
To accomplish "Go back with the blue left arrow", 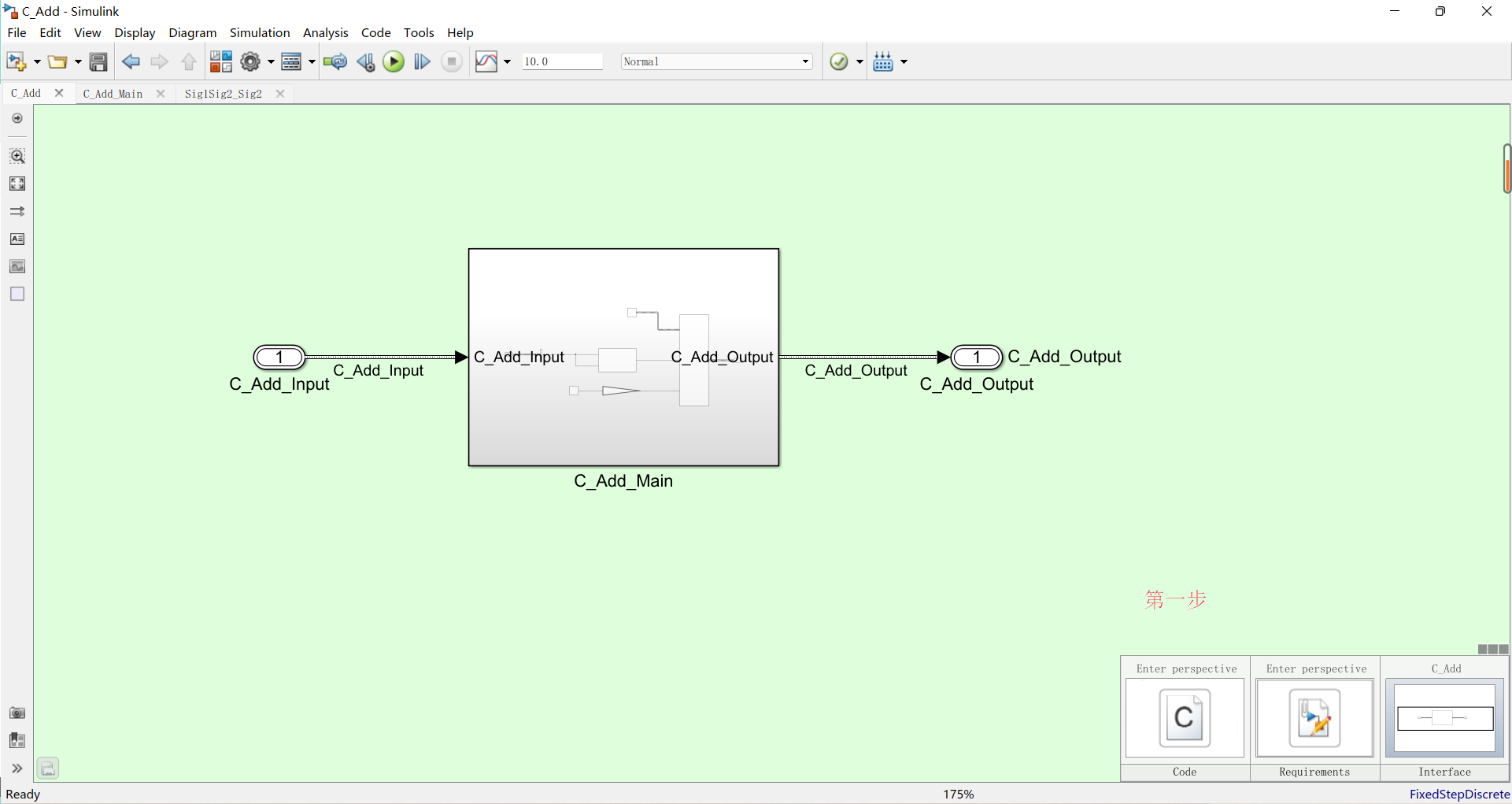I will (131, 61).
